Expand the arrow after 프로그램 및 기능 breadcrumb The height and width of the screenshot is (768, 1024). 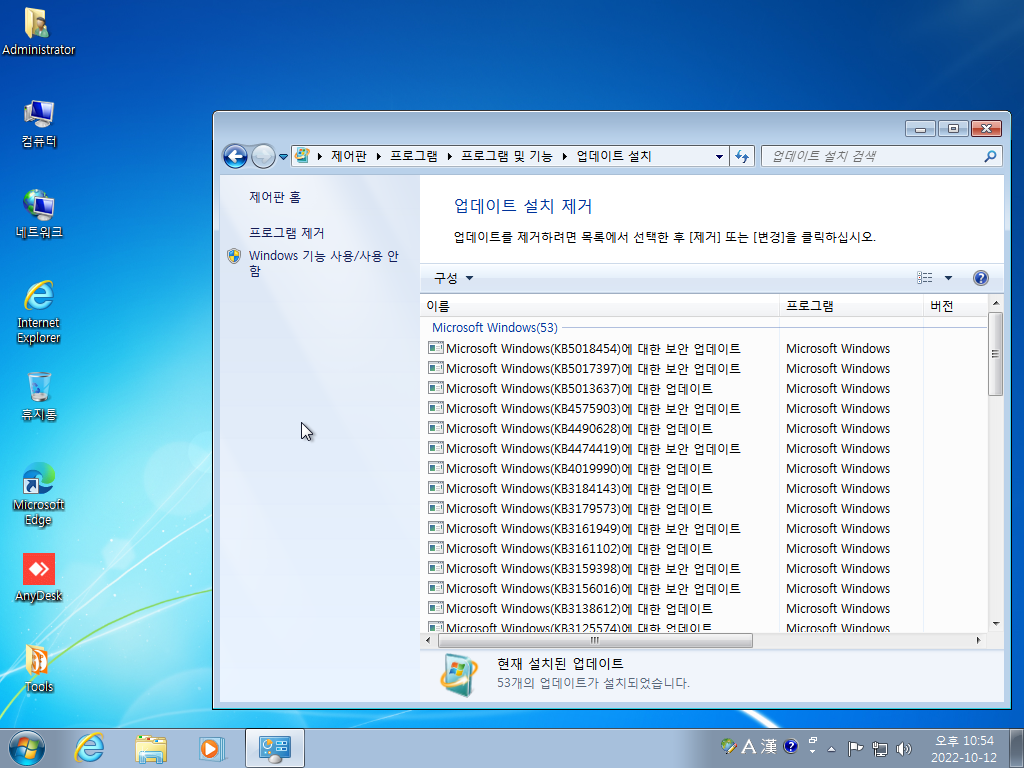click(x=564, y=156)
